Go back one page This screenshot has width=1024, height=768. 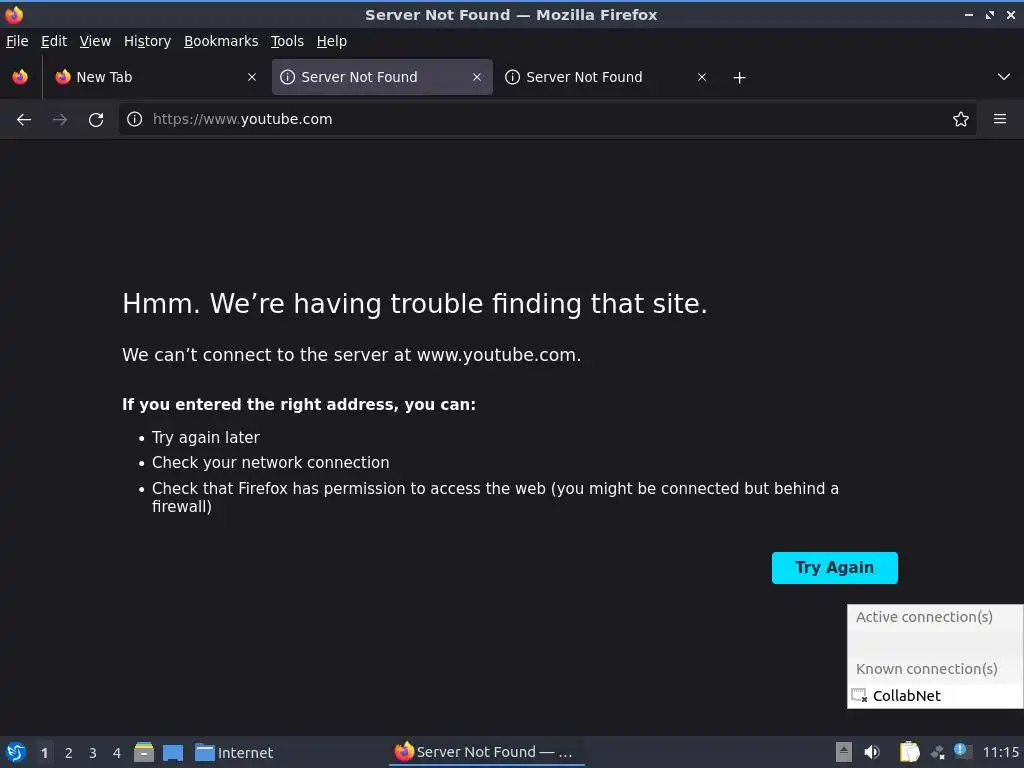click(x=24, y=120)
